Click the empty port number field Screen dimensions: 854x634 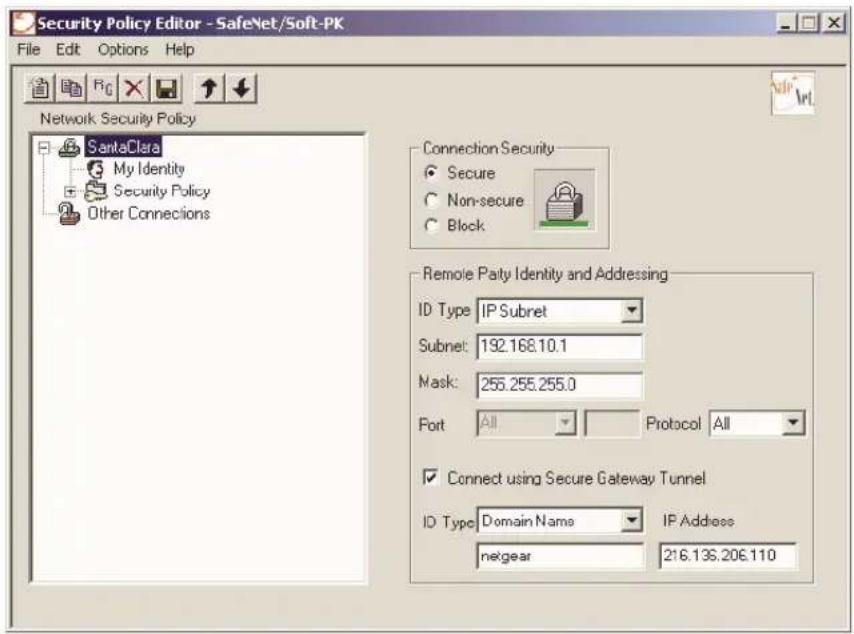612,423
